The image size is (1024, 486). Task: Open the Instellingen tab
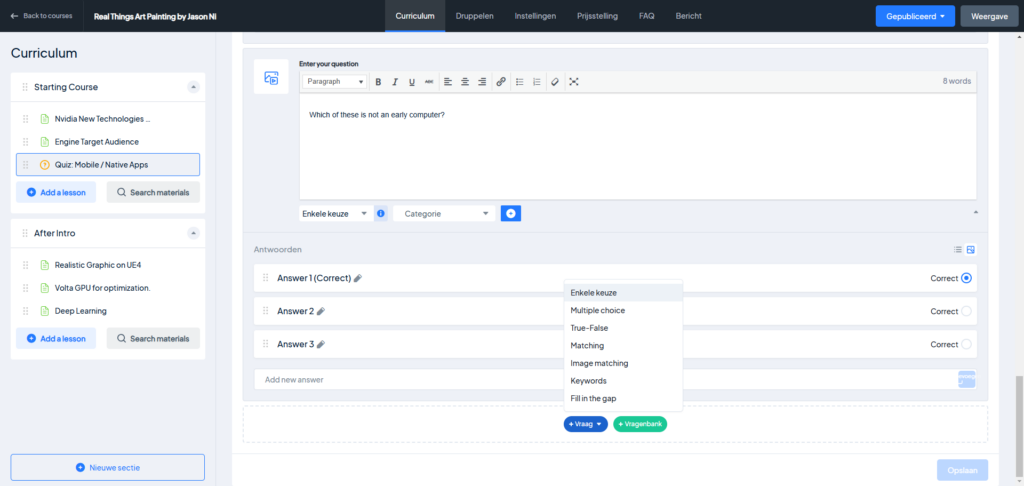(x=536, y=16)
